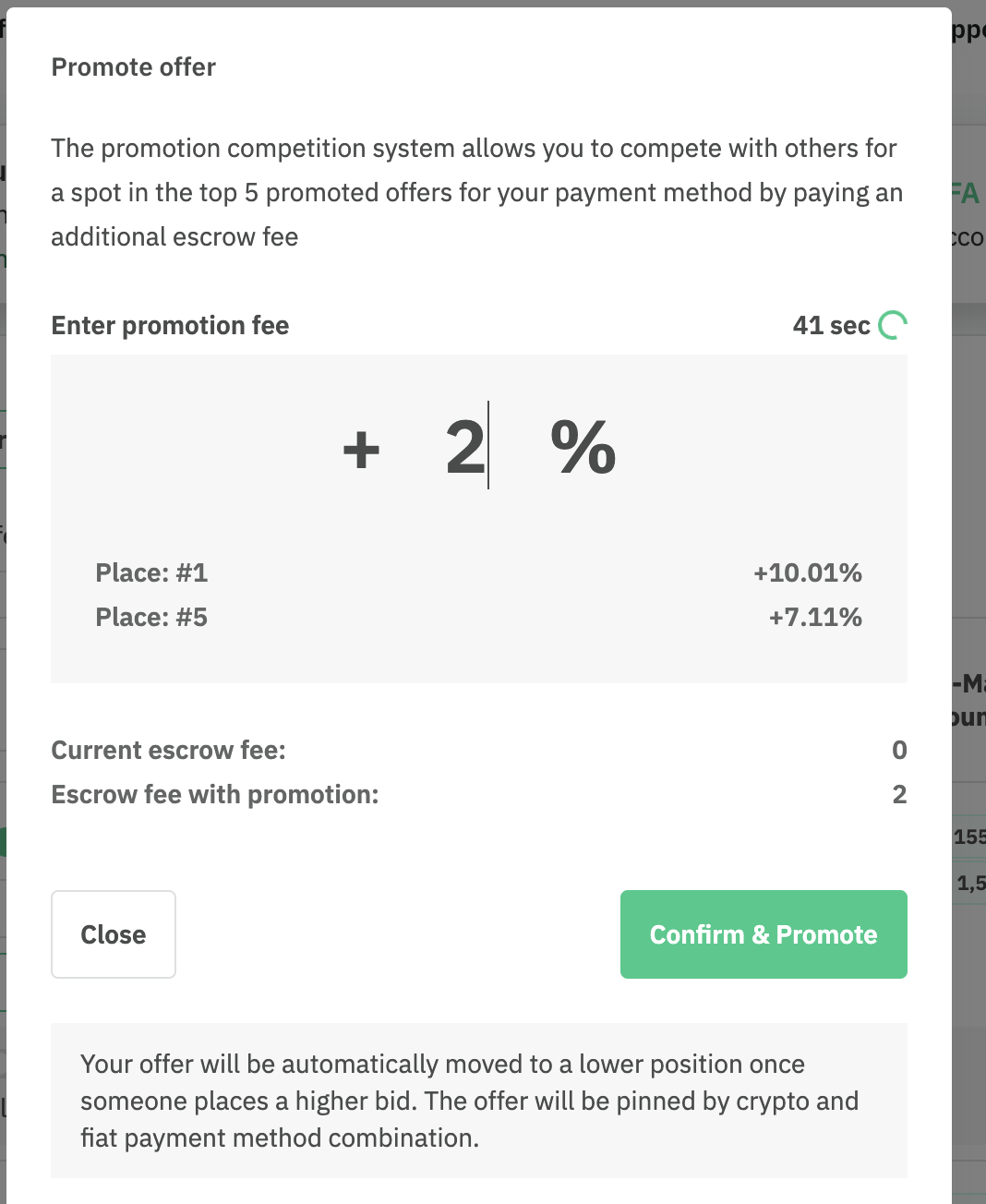This screenshot has height=1204, width=986.
Task: Click the promotion competition description text
Action: (x=476, y=192)
